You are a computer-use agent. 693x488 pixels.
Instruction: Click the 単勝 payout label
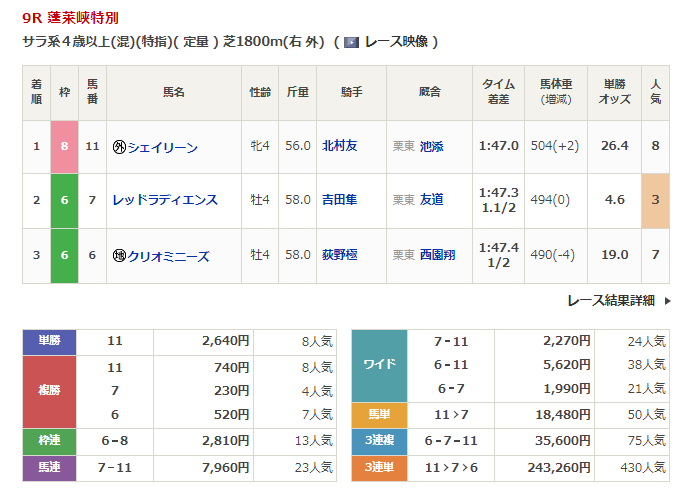(x=49, y=341)
